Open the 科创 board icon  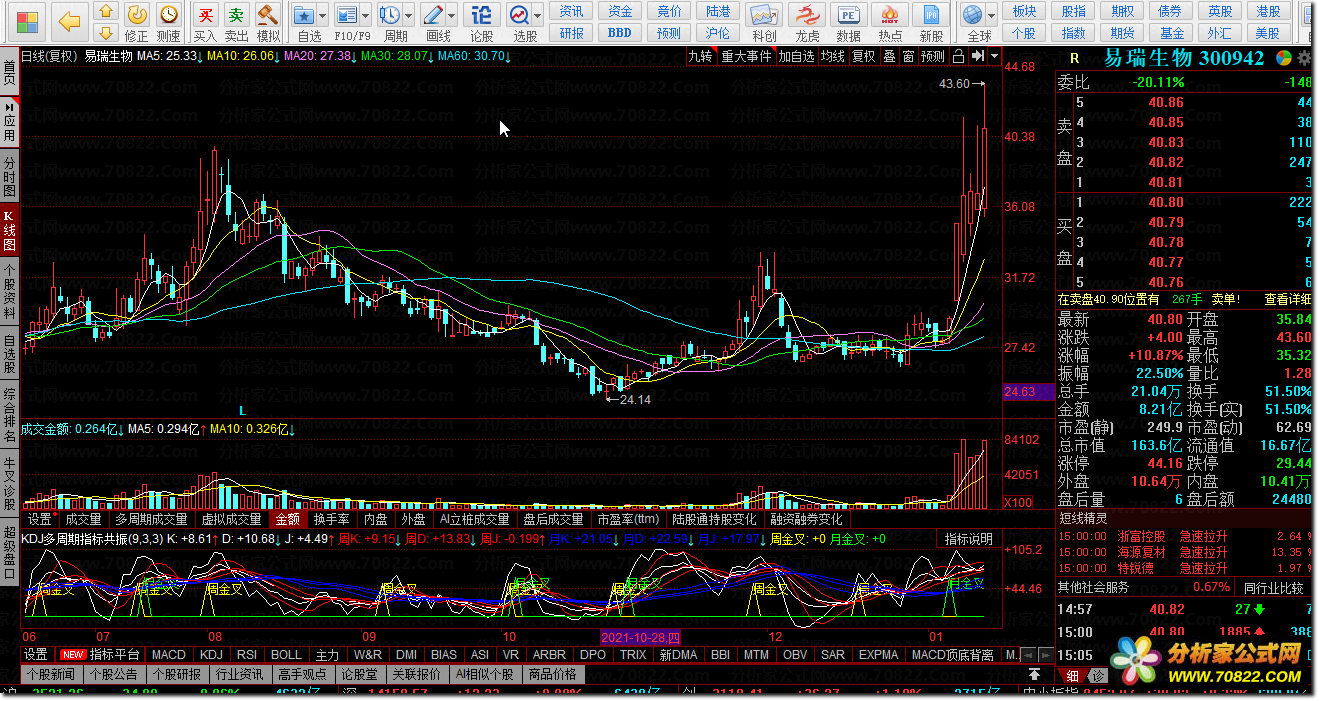tap(765, 15)
